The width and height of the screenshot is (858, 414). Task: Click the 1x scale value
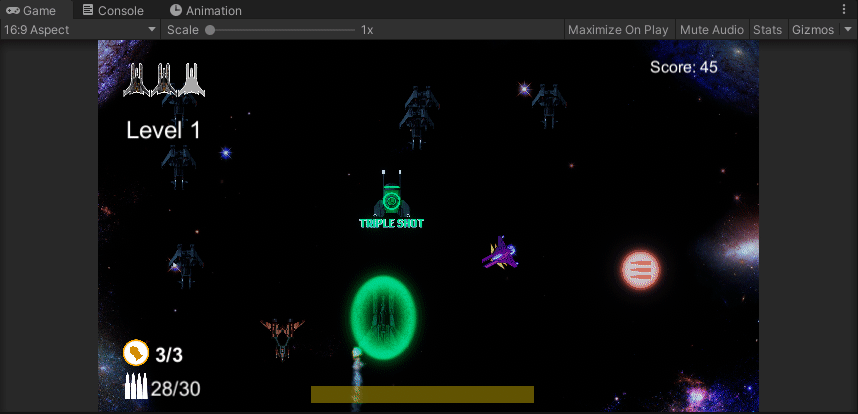(367, 30)
